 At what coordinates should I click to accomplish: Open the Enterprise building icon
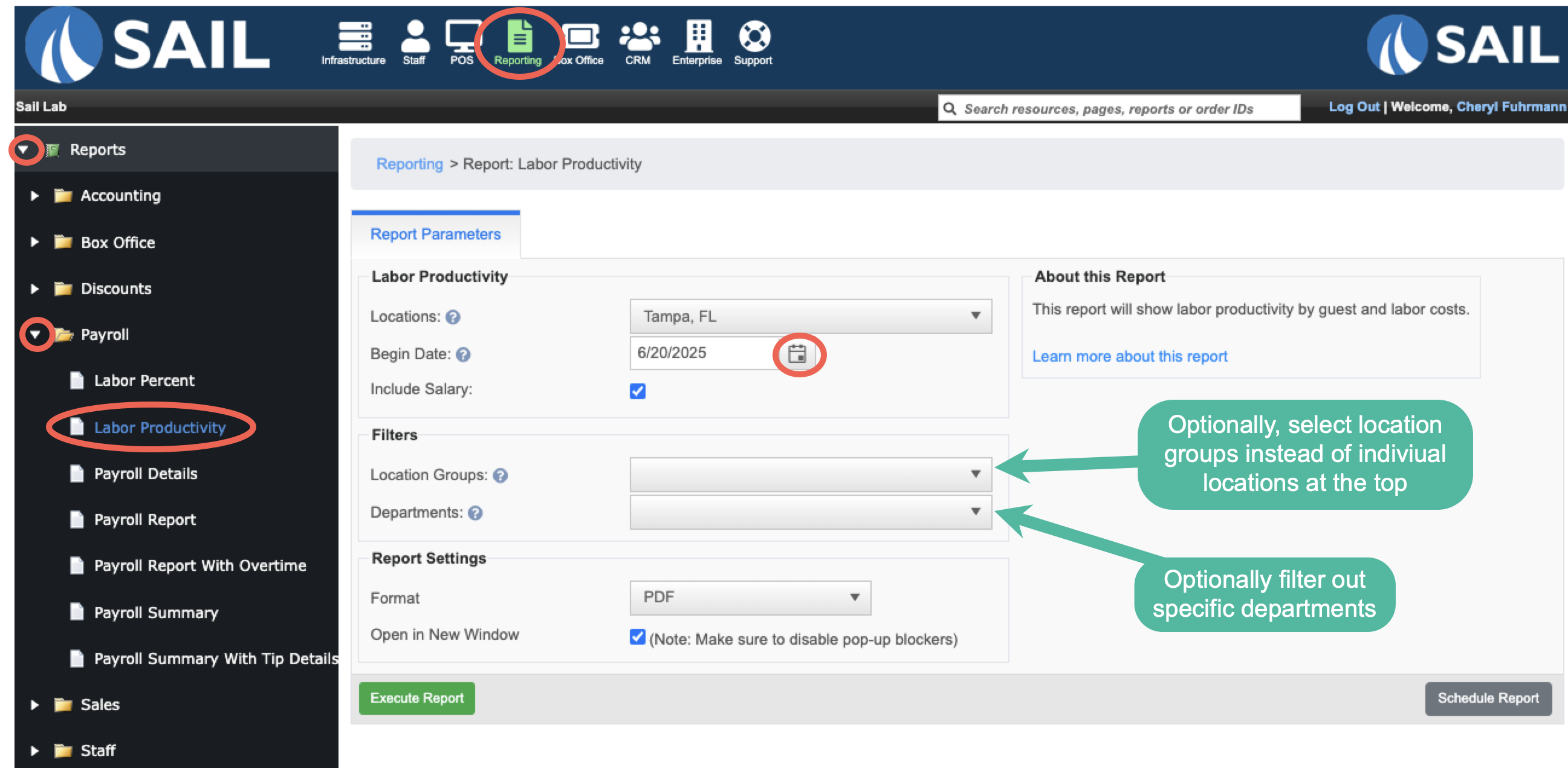[x=698, y=36]
